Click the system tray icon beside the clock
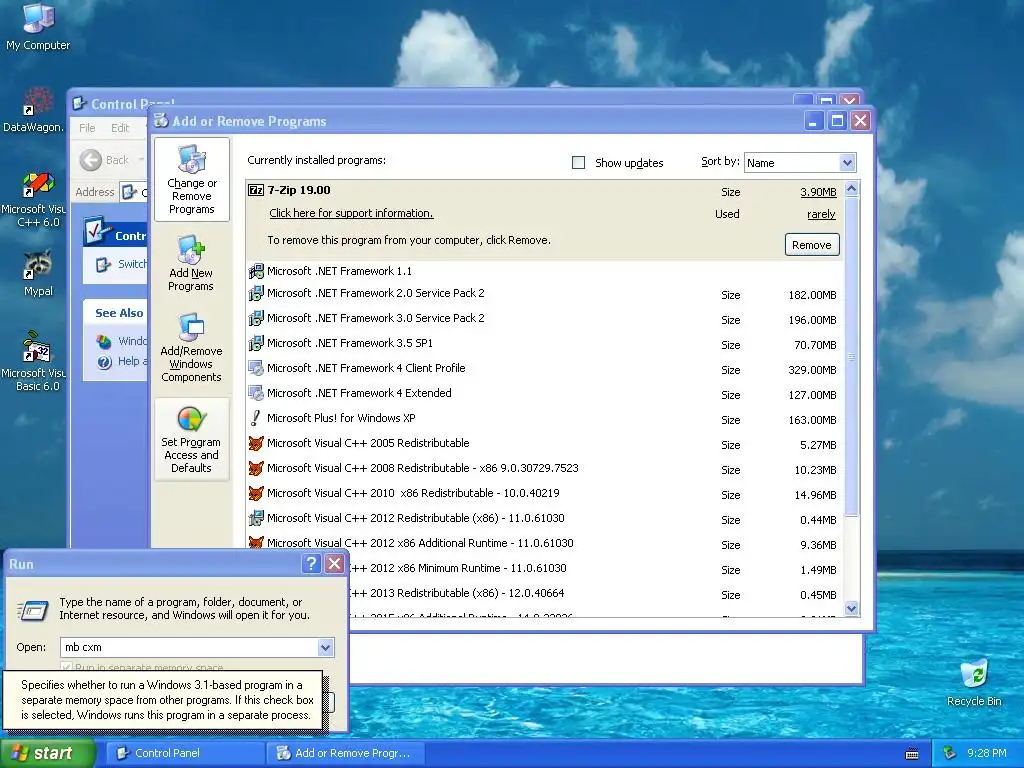Viewport: 1024px width, 768px height. point(949,753)
